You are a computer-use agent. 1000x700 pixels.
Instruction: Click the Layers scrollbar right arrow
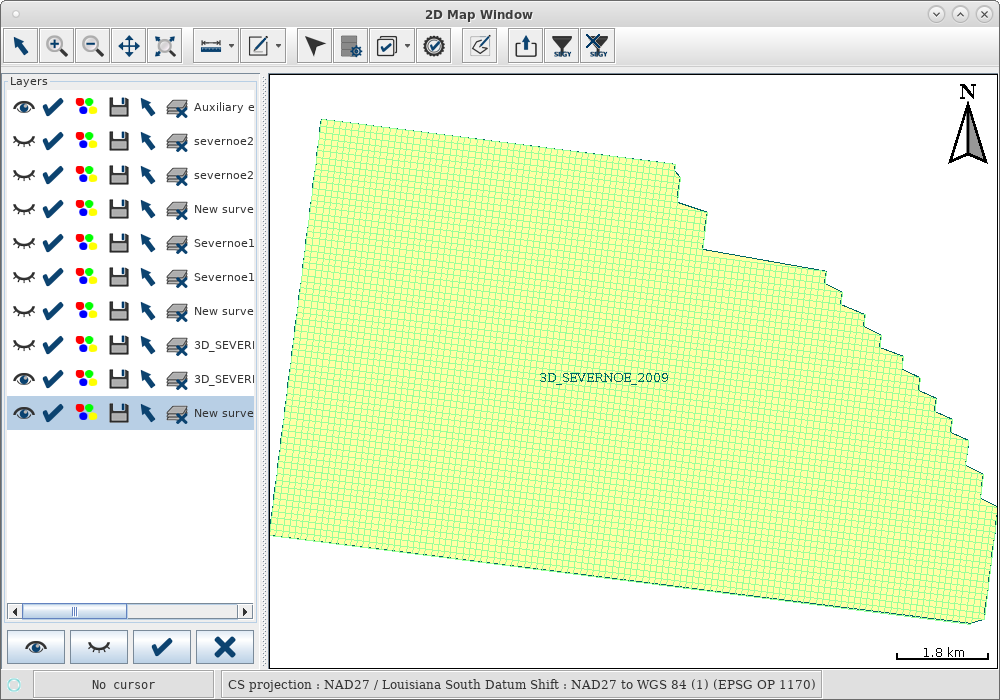tap(245, 611)
